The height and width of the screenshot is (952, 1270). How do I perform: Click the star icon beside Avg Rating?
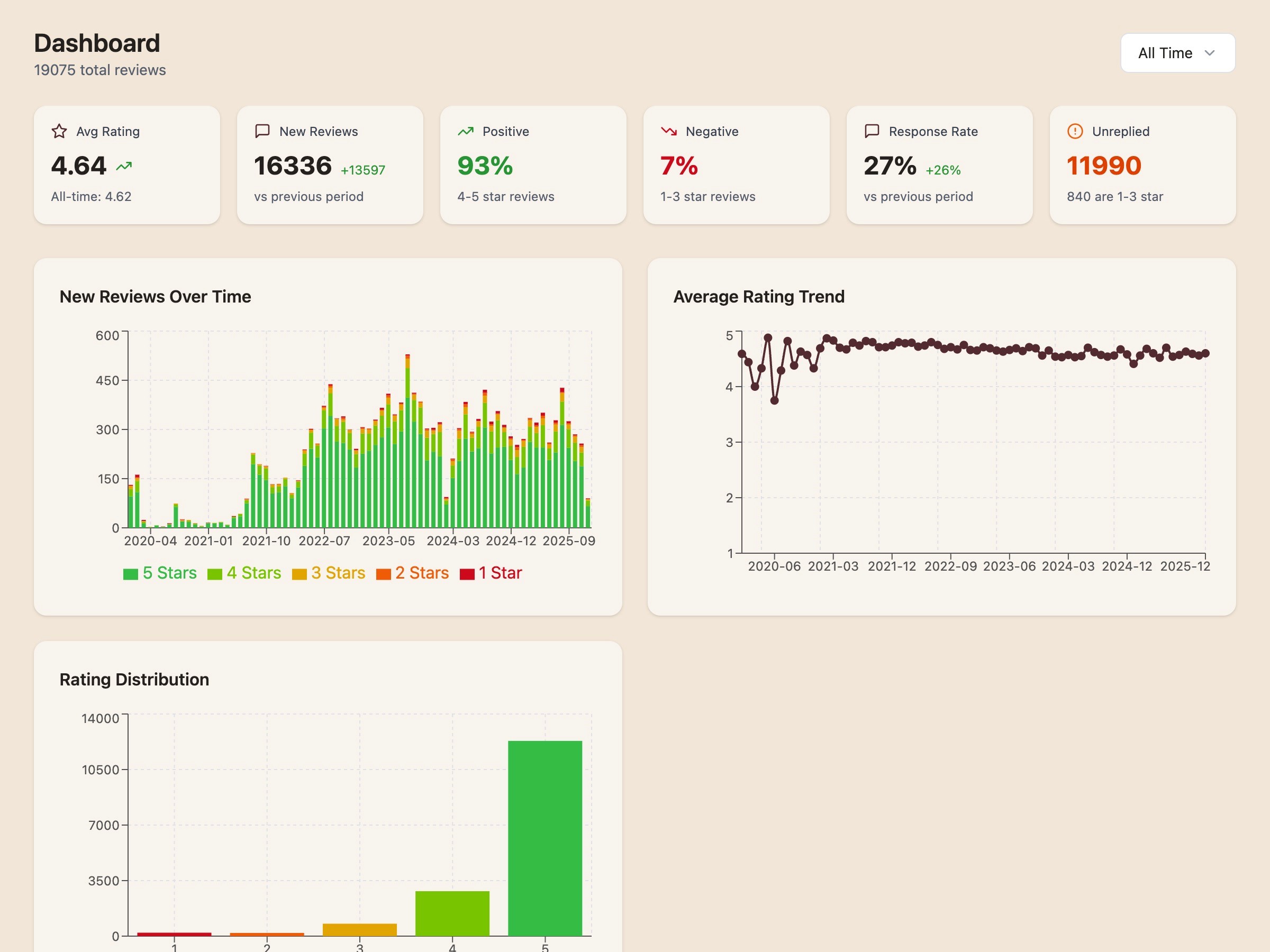click(x=59, y=131)
